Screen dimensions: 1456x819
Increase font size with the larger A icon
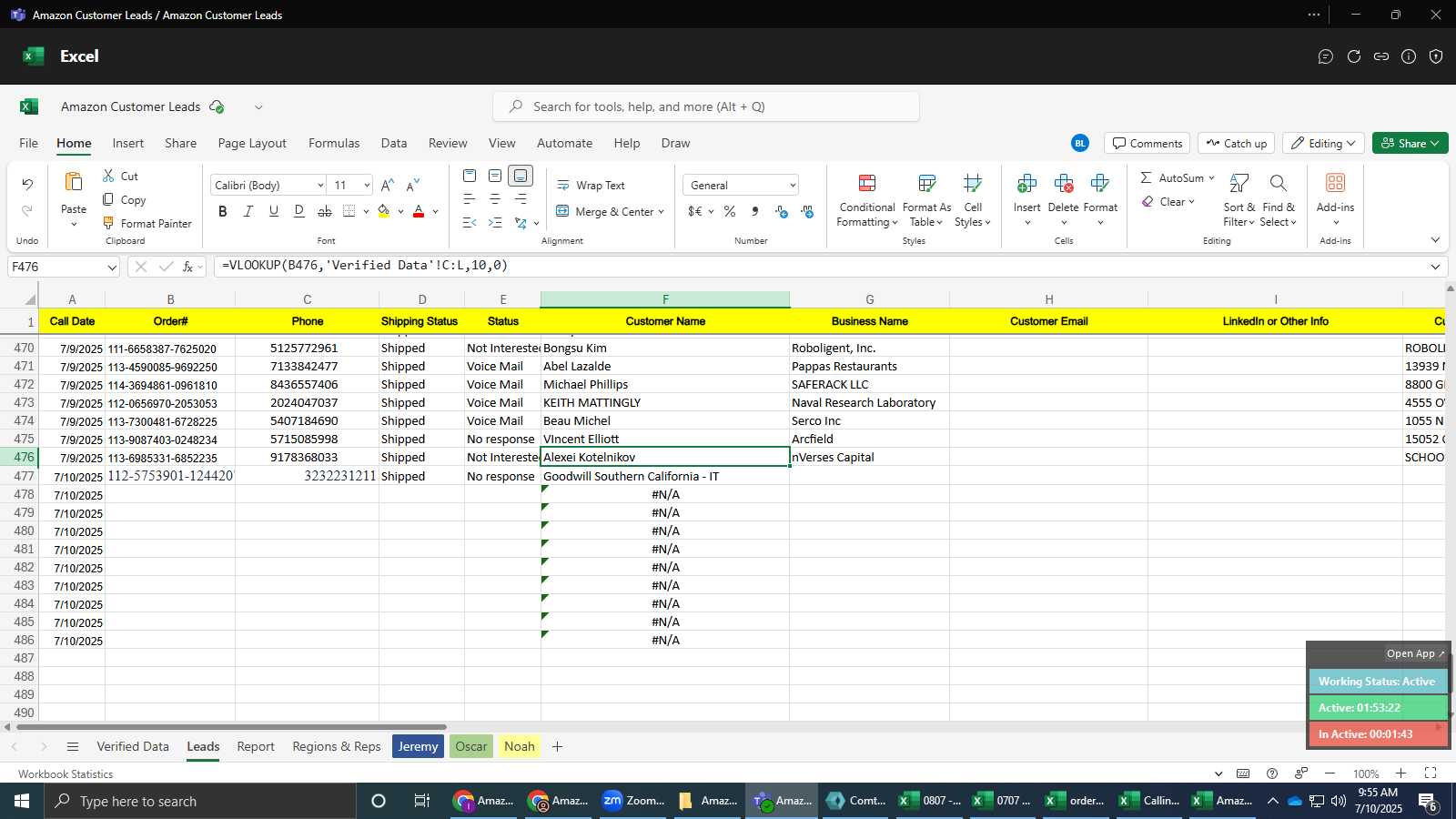388,185
